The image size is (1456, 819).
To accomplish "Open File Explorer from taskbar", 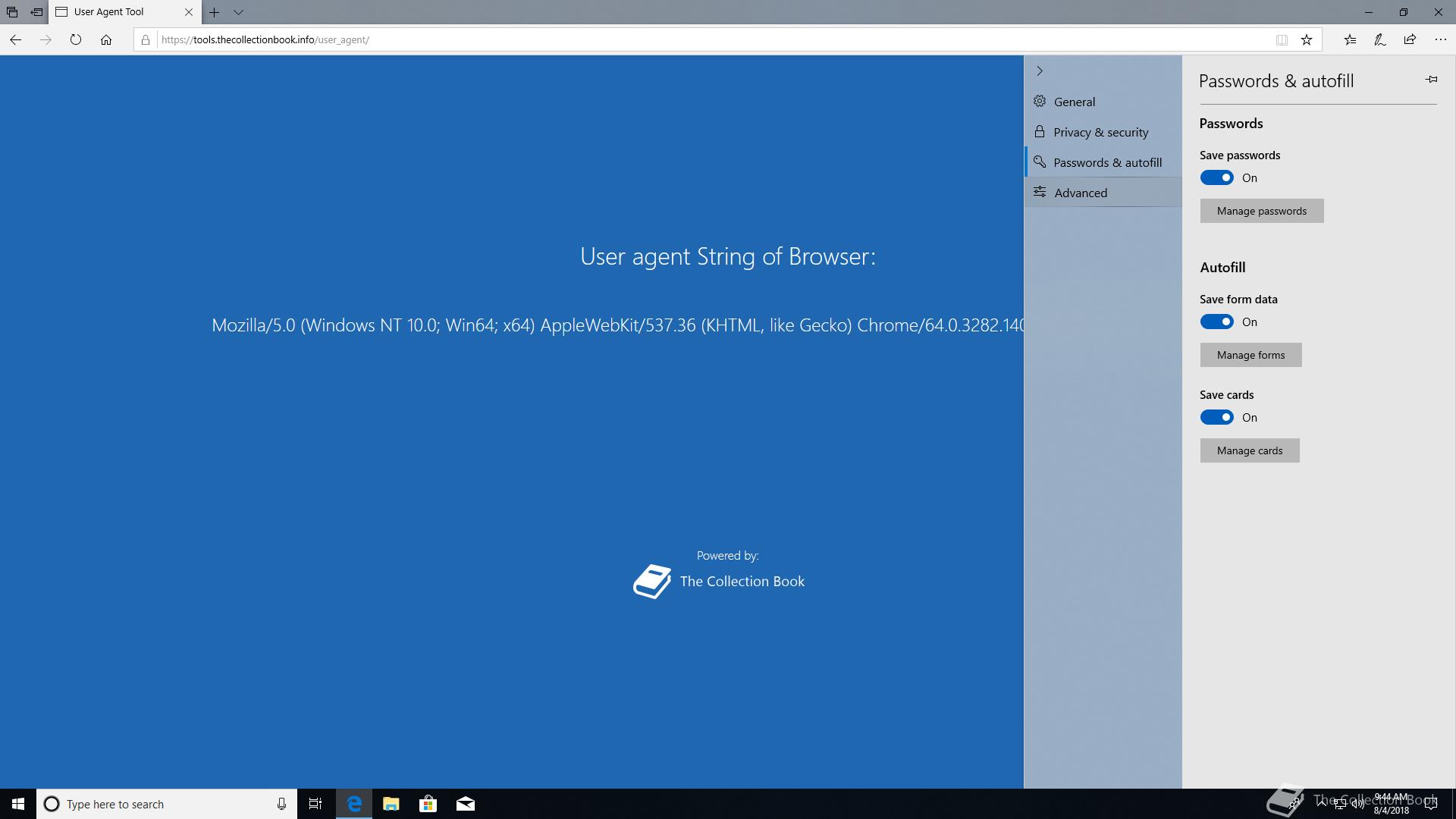I will tap(391, 804).
